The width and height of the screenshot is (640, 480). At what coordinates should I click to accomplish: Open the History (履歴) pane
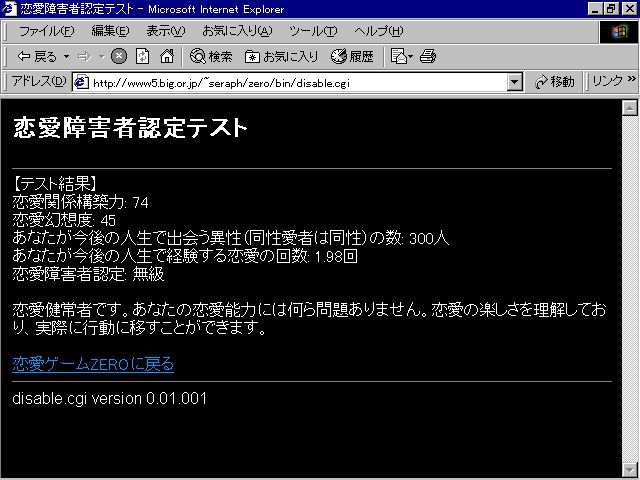click(x=352, y=56)
